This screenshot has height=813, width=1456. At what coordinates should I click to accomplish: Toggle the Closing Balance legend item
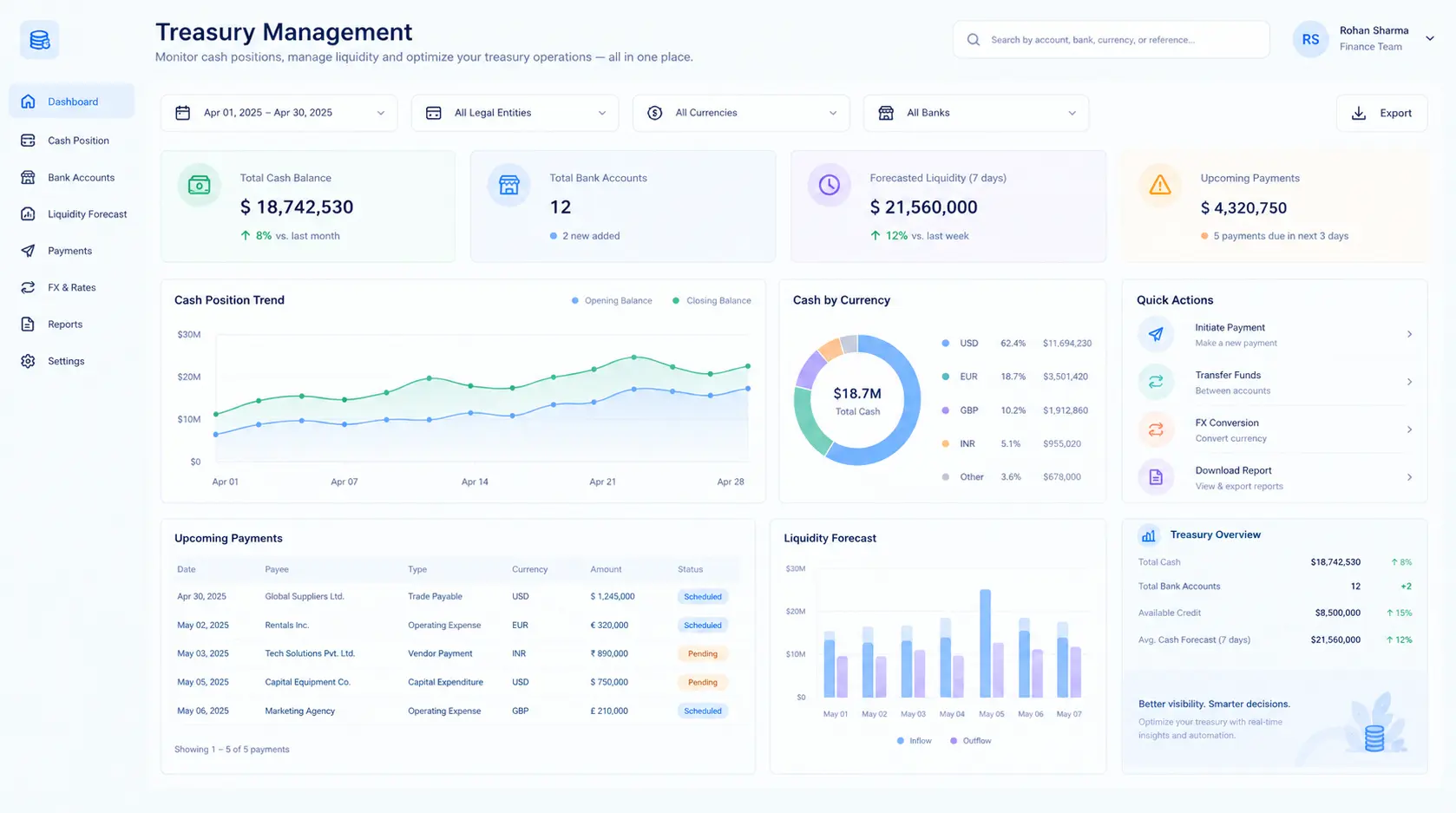712,301
